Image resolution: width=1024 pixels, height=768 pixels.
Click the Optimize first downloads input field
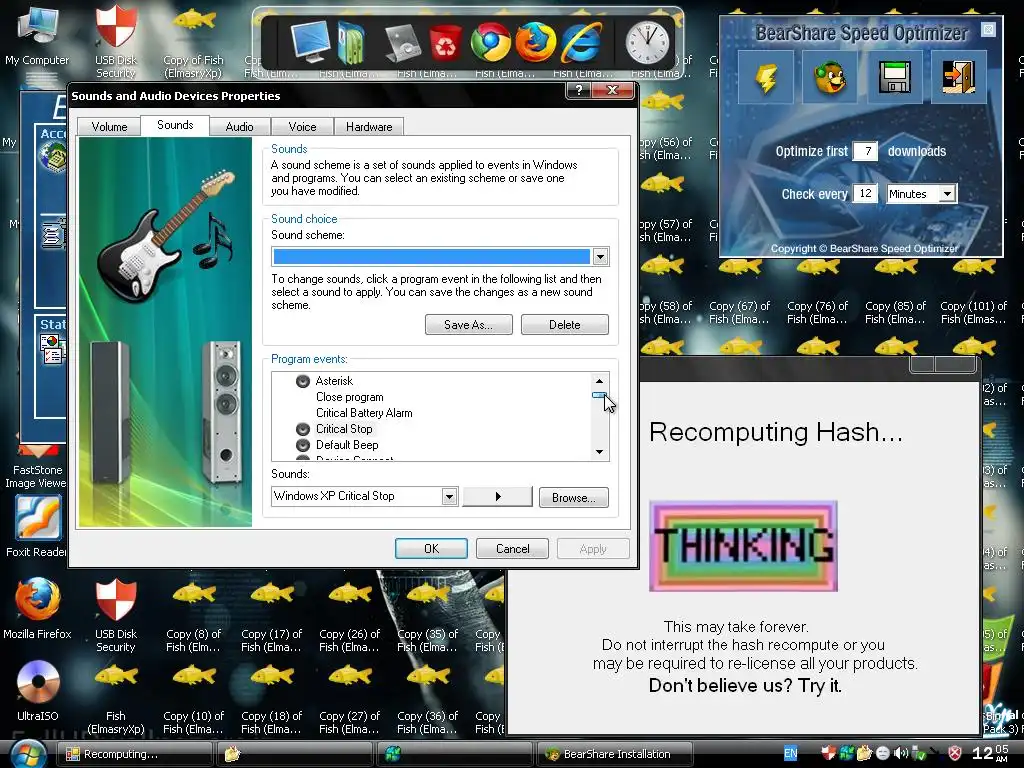coord(865,151)
